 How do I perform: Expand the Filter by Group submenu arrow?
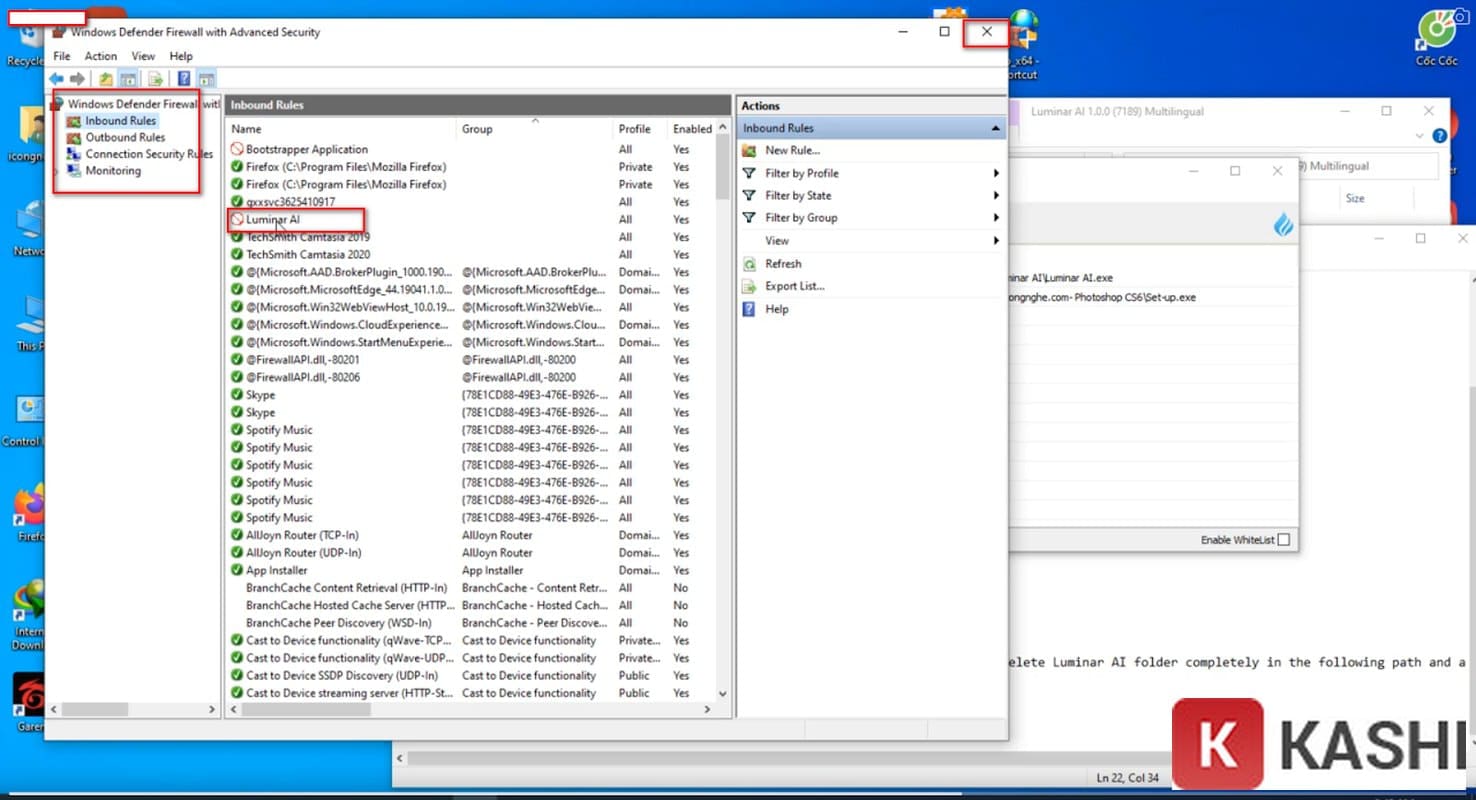[x=996, y=217]
